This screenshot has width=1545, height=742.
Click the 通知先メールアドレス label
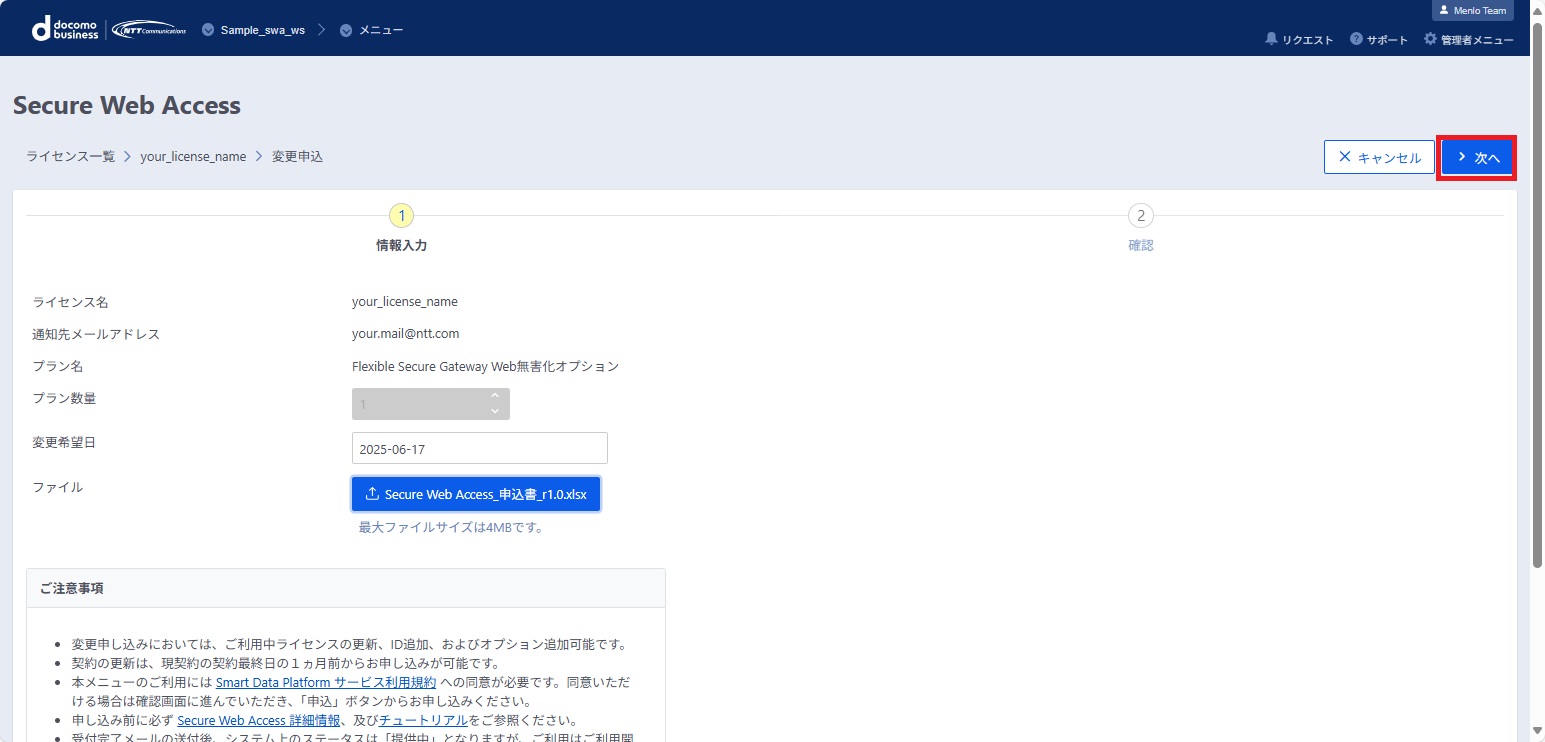click(x=96, y=334)
